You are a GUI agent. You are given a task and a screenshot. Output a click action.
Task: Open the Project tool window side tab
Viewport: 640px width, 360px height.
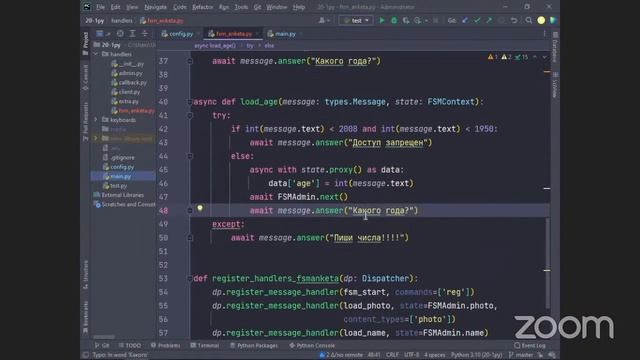pos(85,43)
